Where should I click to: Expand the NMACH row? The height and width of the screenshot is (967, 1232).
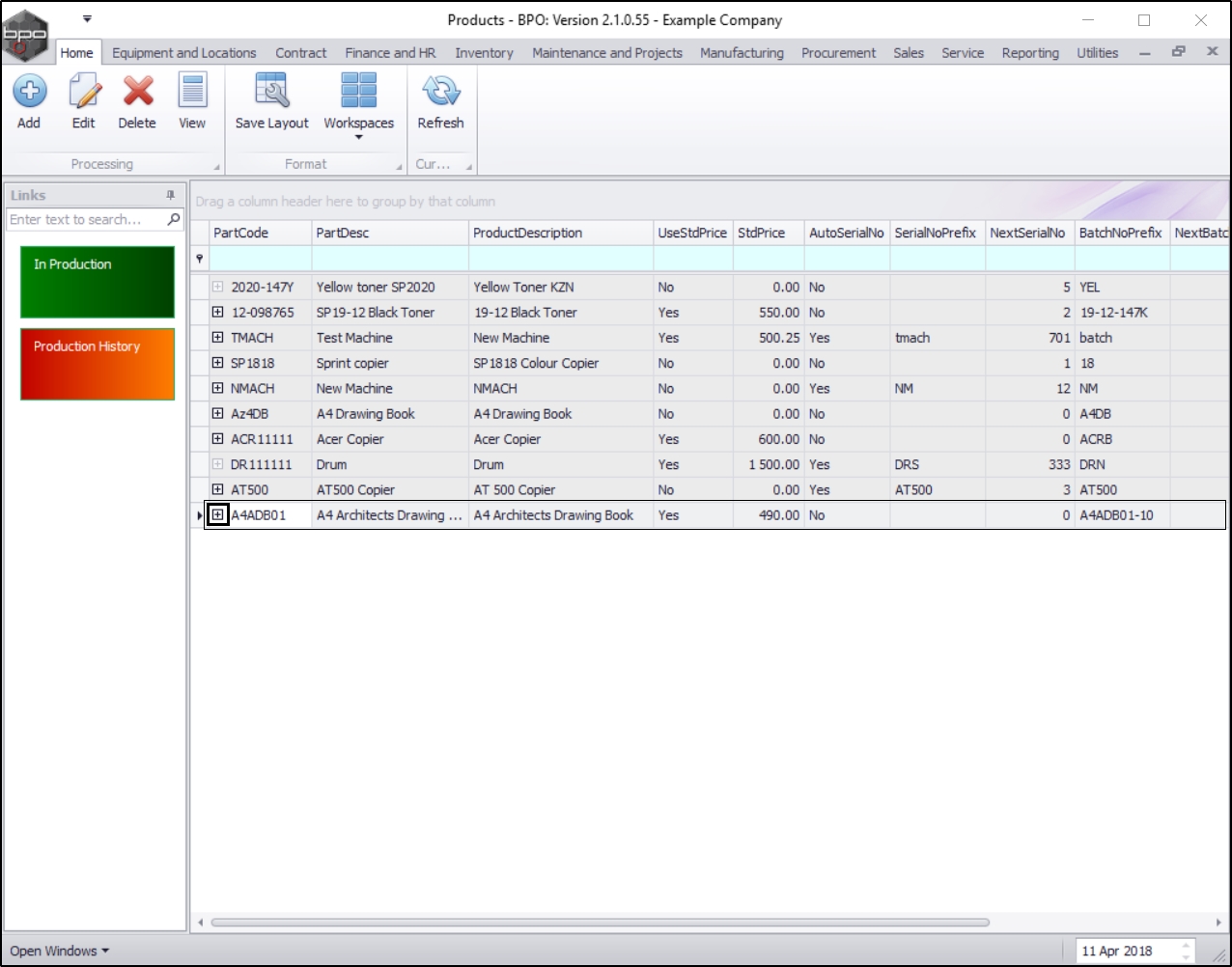pos(217,388)
